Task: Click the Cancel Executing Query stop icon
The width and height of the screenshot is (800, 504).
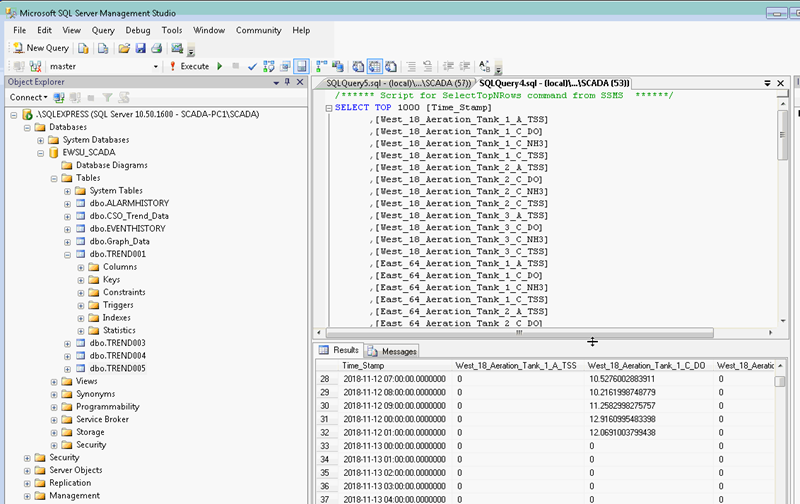Action: [x=235, y=66]
